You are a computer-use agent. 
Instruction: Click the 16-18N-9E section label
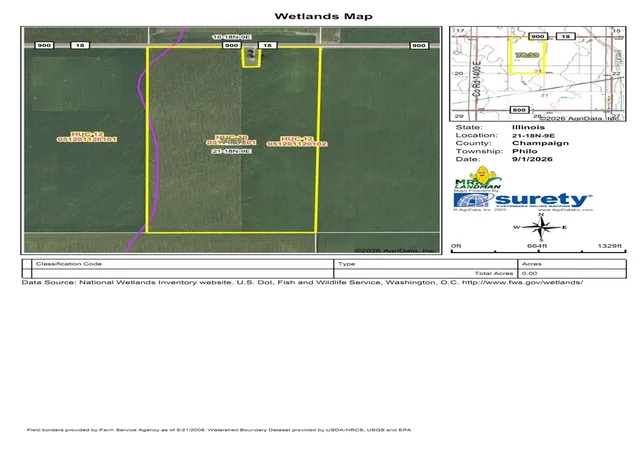232,37
